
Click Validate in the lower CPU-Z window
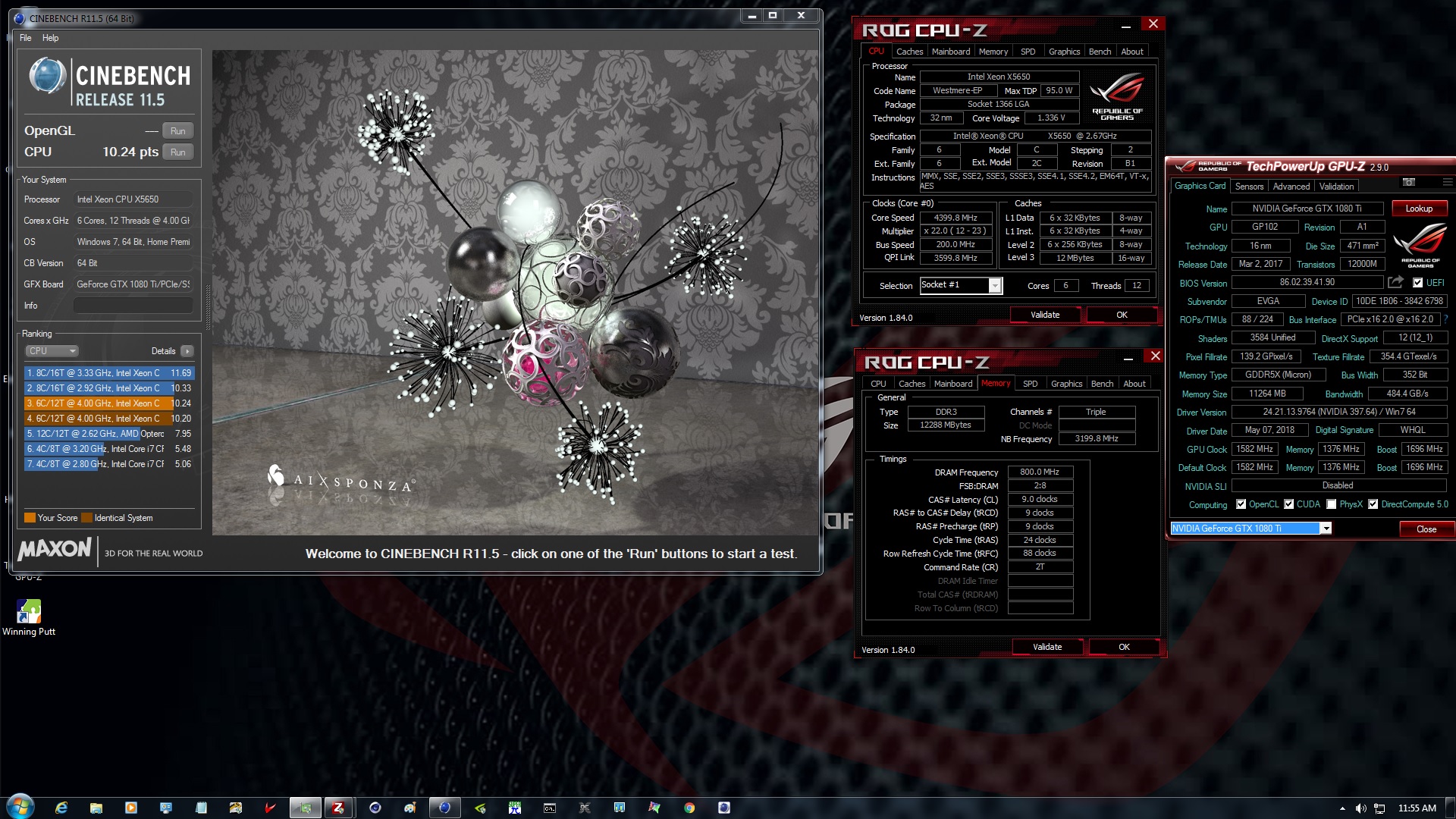1047,647
